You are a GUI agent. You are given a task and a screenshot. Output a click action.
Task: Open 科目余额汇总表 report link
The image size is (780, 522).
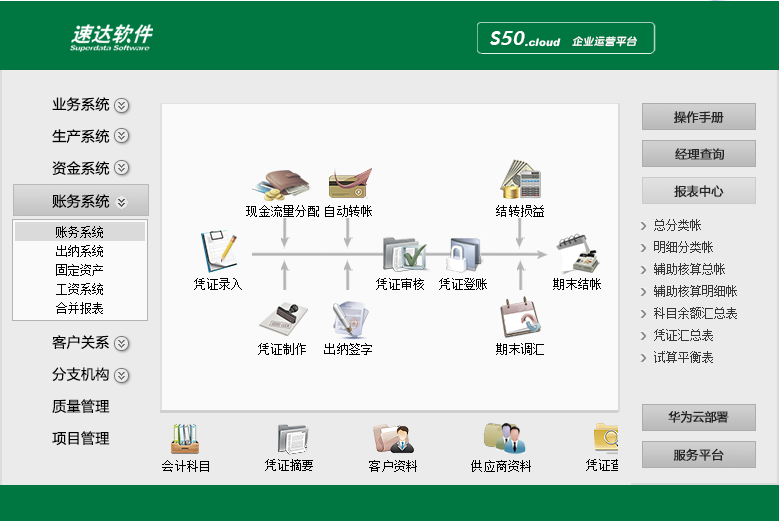695,313
